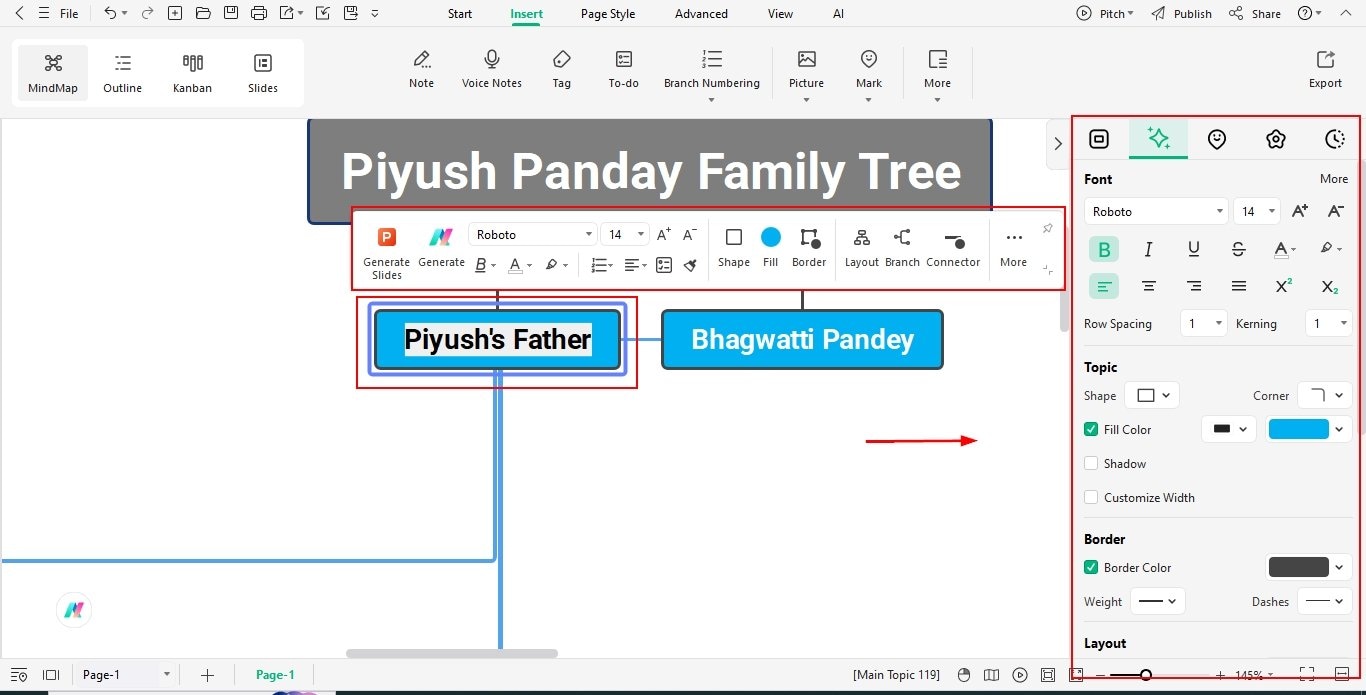Open Row Spacing dropdown
The height and width of the screenshot is (695, 1366).
1204,323
